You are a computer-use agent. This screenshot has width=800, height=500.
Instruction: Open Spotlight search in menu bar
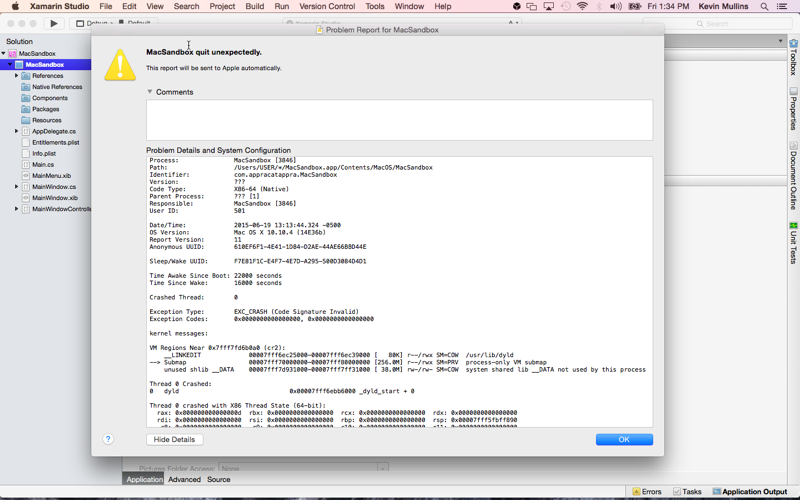pyautogui.click(x=764, y=7)
